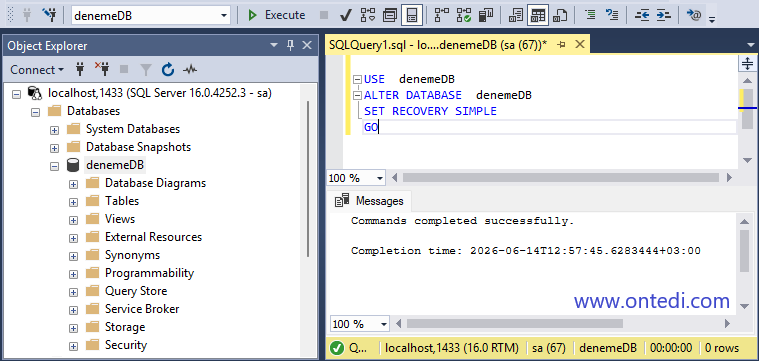The height and width of the screenshot is (361, 759).
Task: Click the Parse checkmark icon
Action: click(x=345, y=15)
